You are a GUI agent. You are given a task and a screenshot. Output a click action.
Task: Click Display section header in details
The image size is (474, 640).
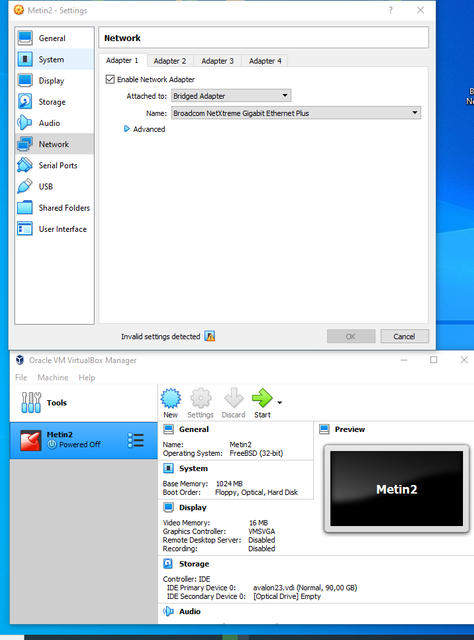click(193, 507)
